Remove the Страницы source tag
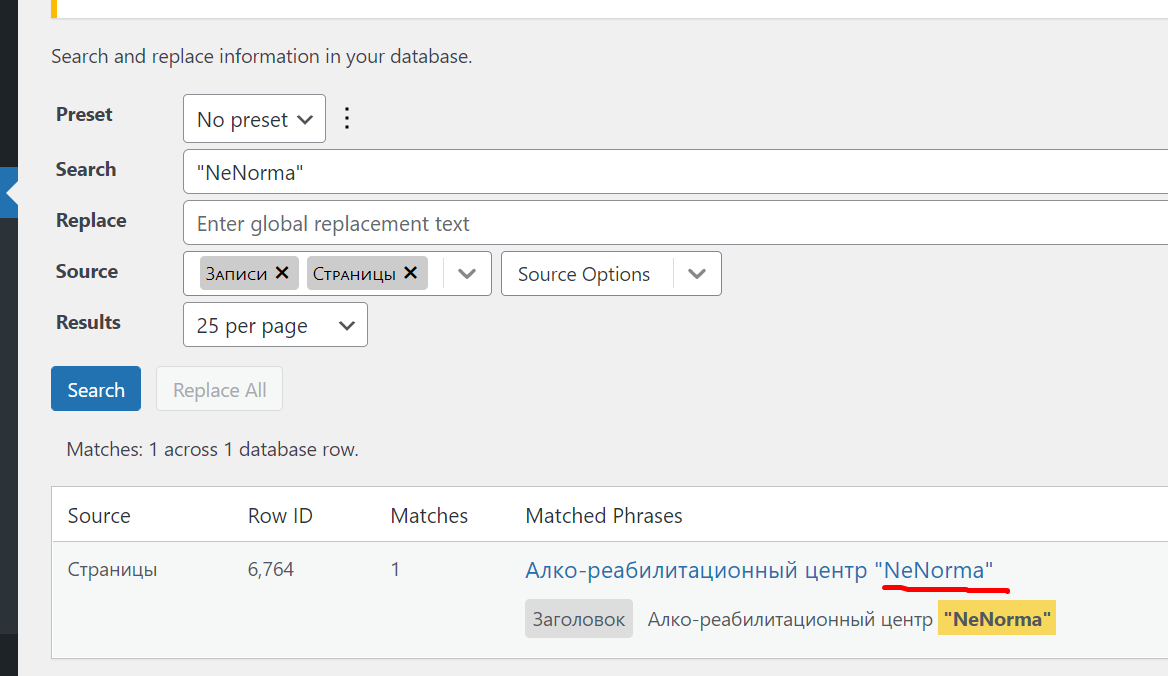The image size is (1168, 676). 410,273
